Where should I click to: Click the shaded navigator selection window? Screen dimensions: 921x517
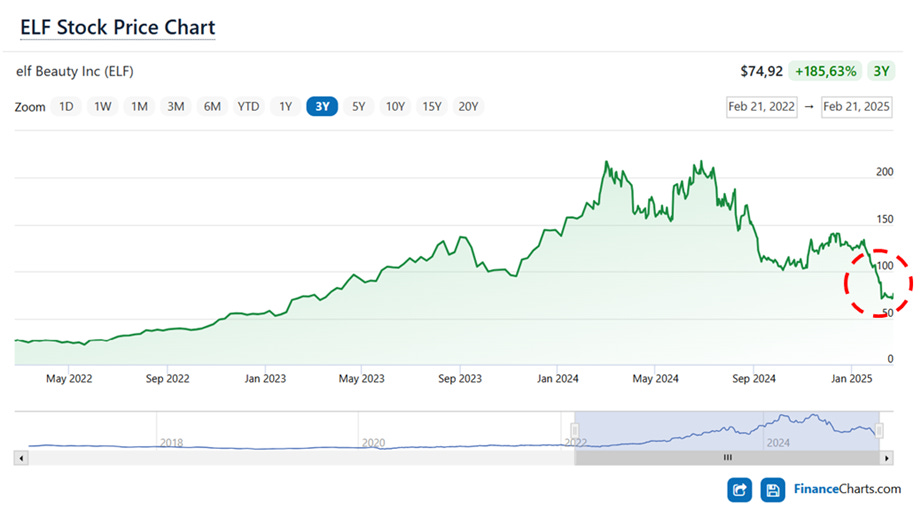[x=727, y=431]
